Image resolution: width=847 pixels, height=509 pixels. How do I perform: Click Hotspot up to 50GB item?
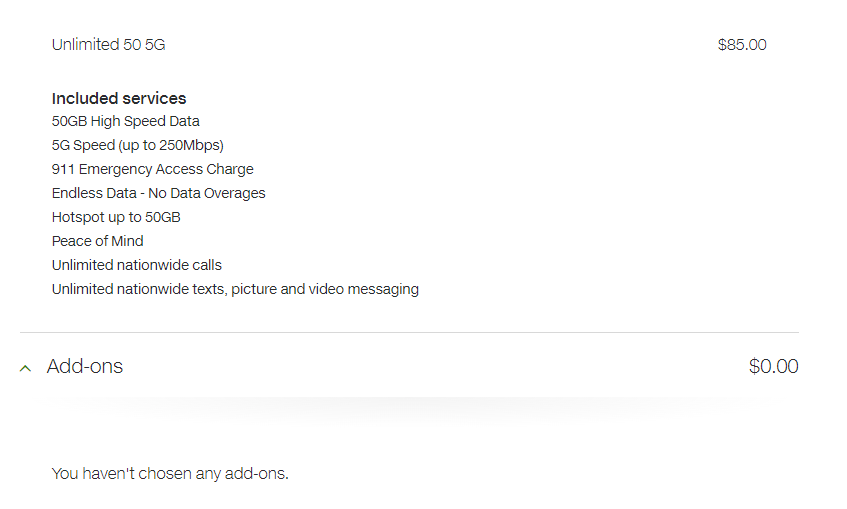point(116,217)
